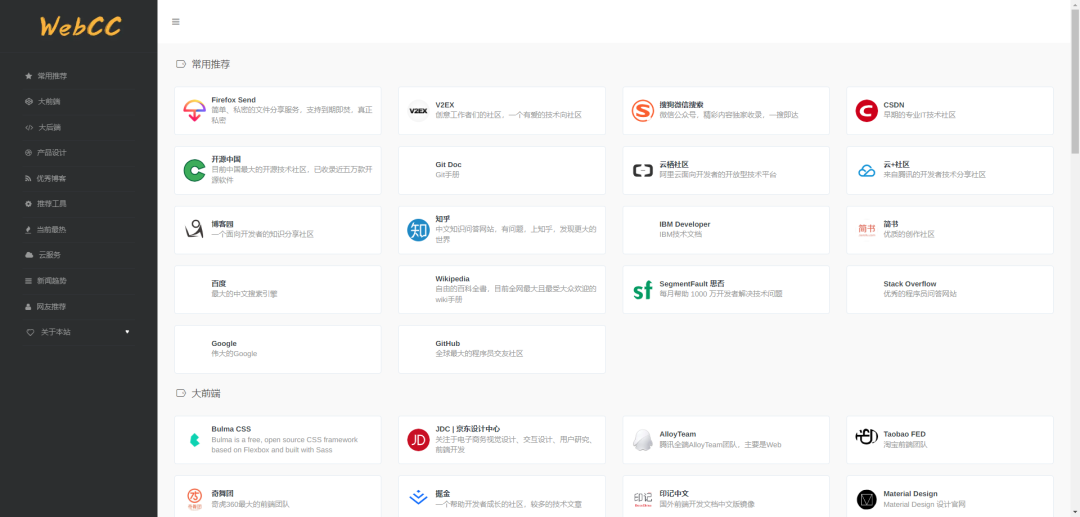This screenshot has height=517, width=1080.
Task: Click the RSS icon beside 优秀博客
Action: tap(28, 178)
